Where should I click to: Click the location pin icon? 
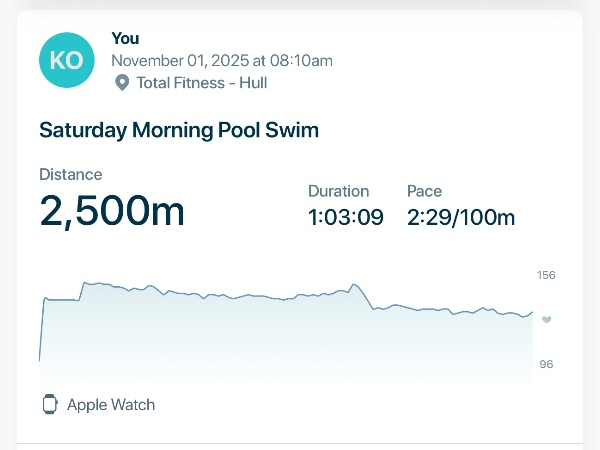pos(122,83)
